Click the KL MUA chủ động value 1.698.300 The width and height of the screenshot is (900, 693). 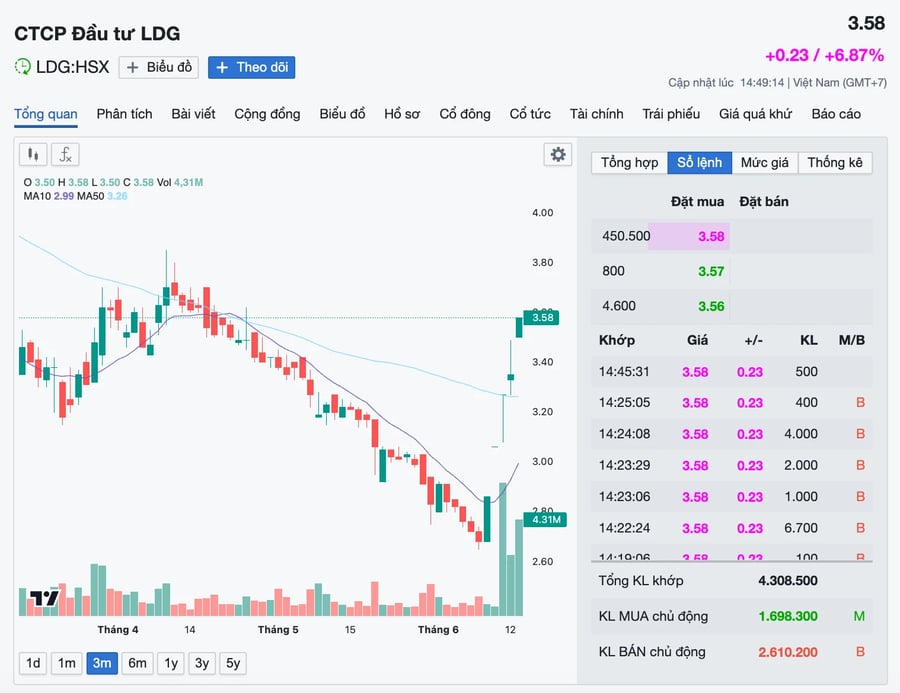pos(788,616)
